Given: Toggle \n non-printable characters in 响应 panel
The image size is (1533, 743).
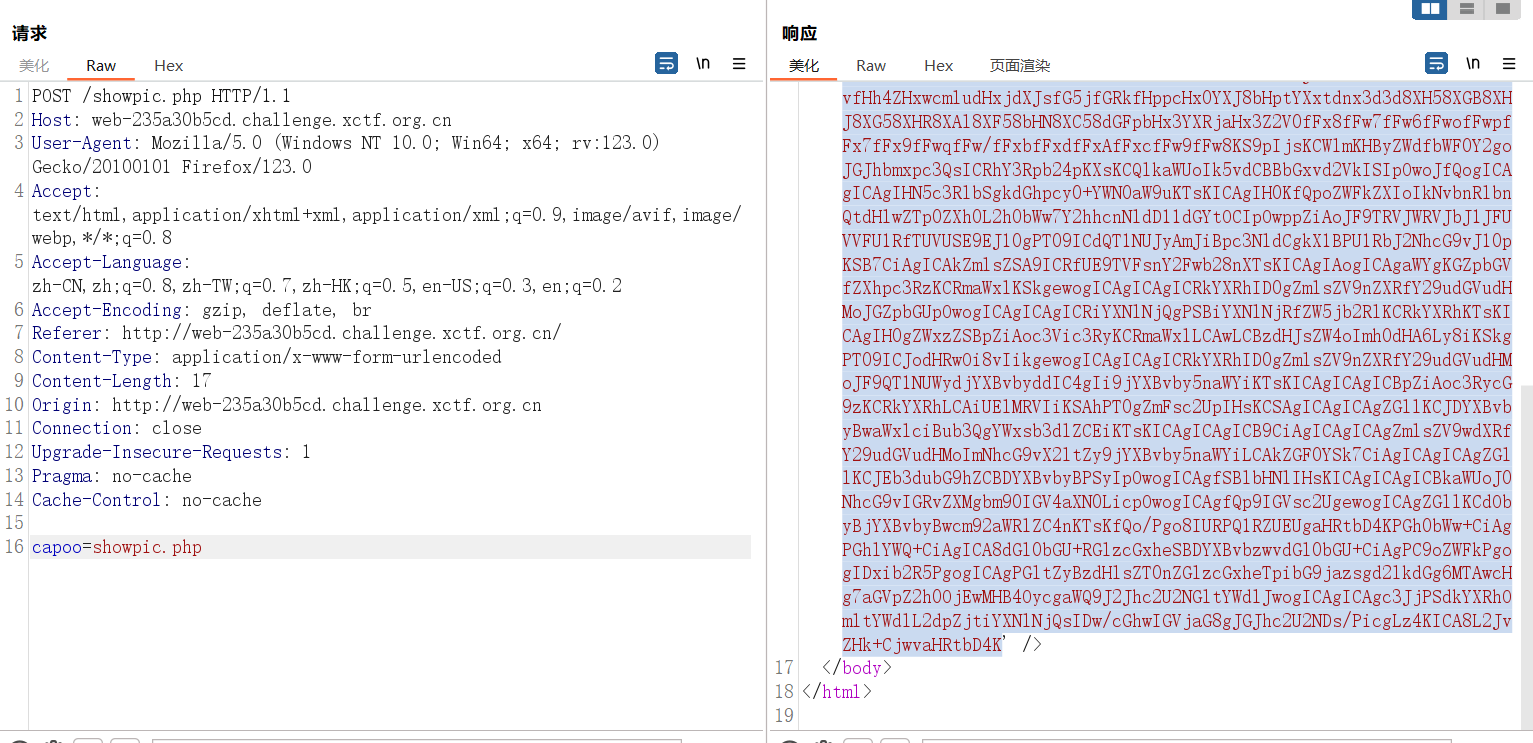Looking at the screenshot, I should coord(1473,64).
